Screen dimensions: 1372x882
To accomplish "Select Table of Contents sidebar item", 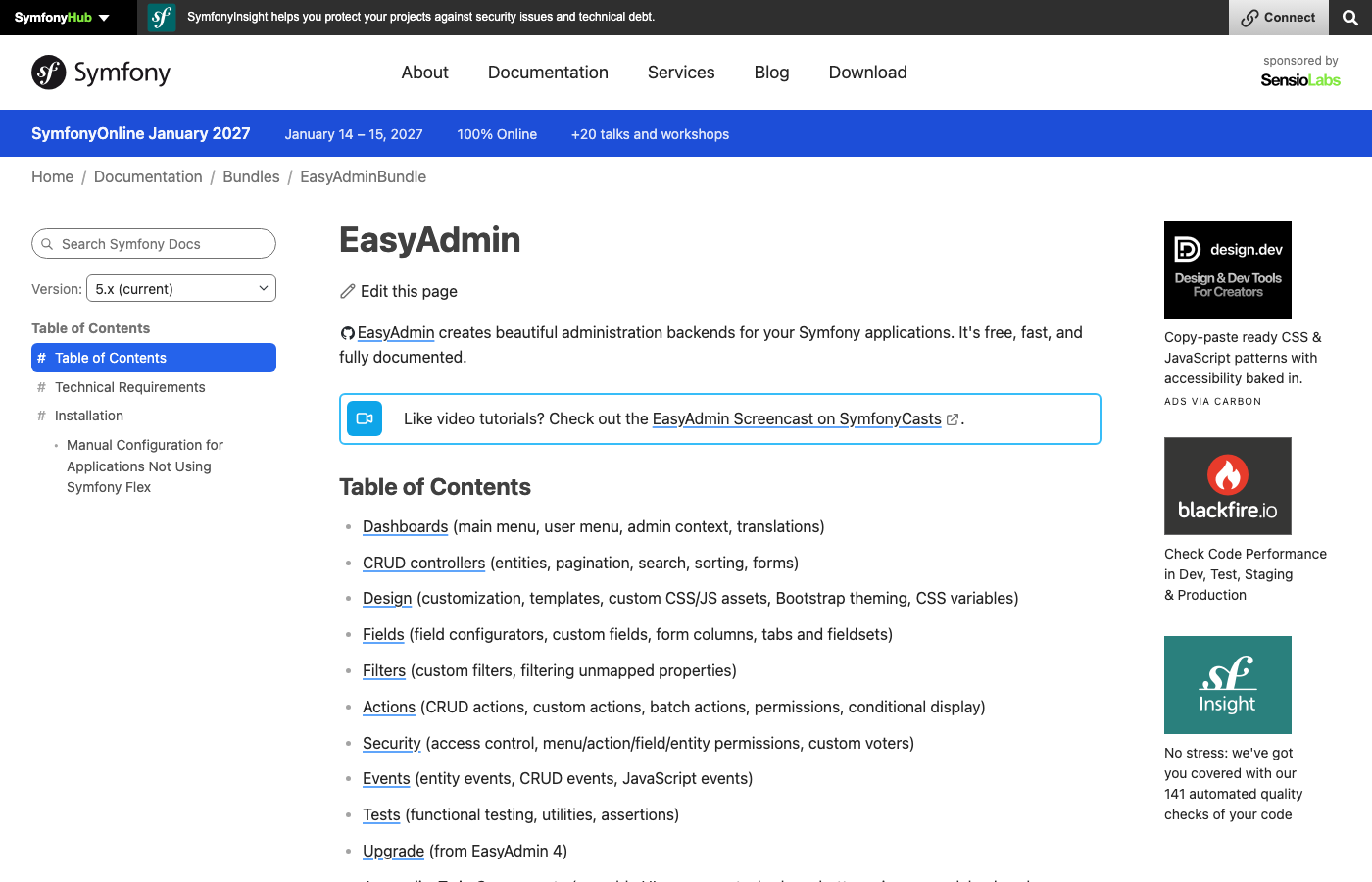I will click(x=154, y=358).
